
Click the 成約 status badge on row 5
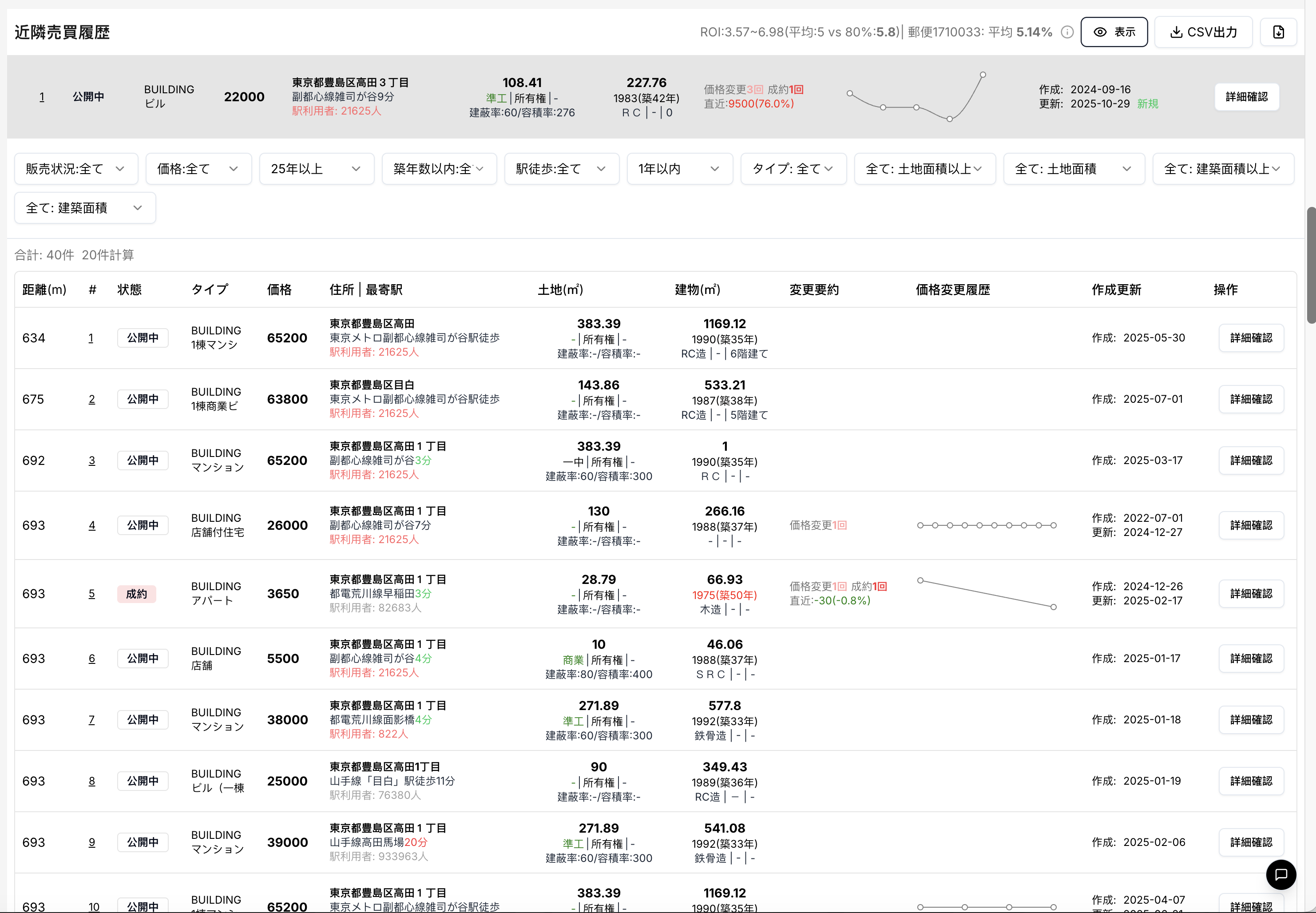tap(137, 594)
